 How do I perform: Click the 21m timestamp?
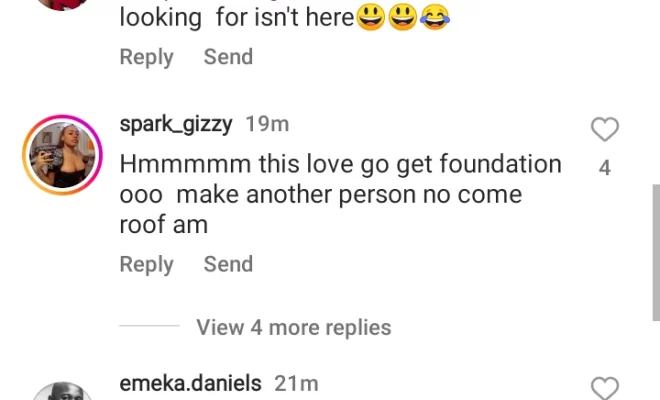point(296,383)
